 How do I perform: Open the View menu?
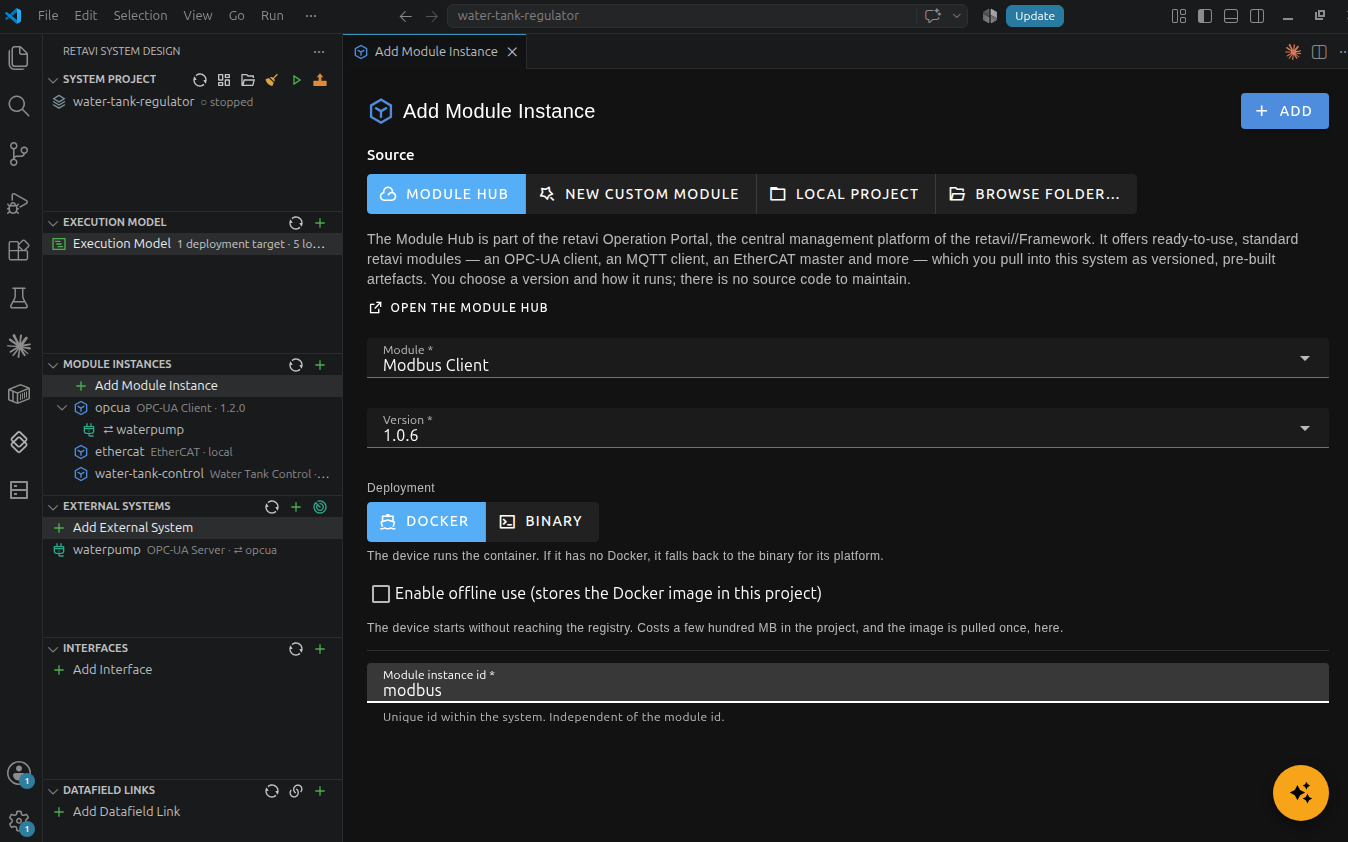(198, 16)
